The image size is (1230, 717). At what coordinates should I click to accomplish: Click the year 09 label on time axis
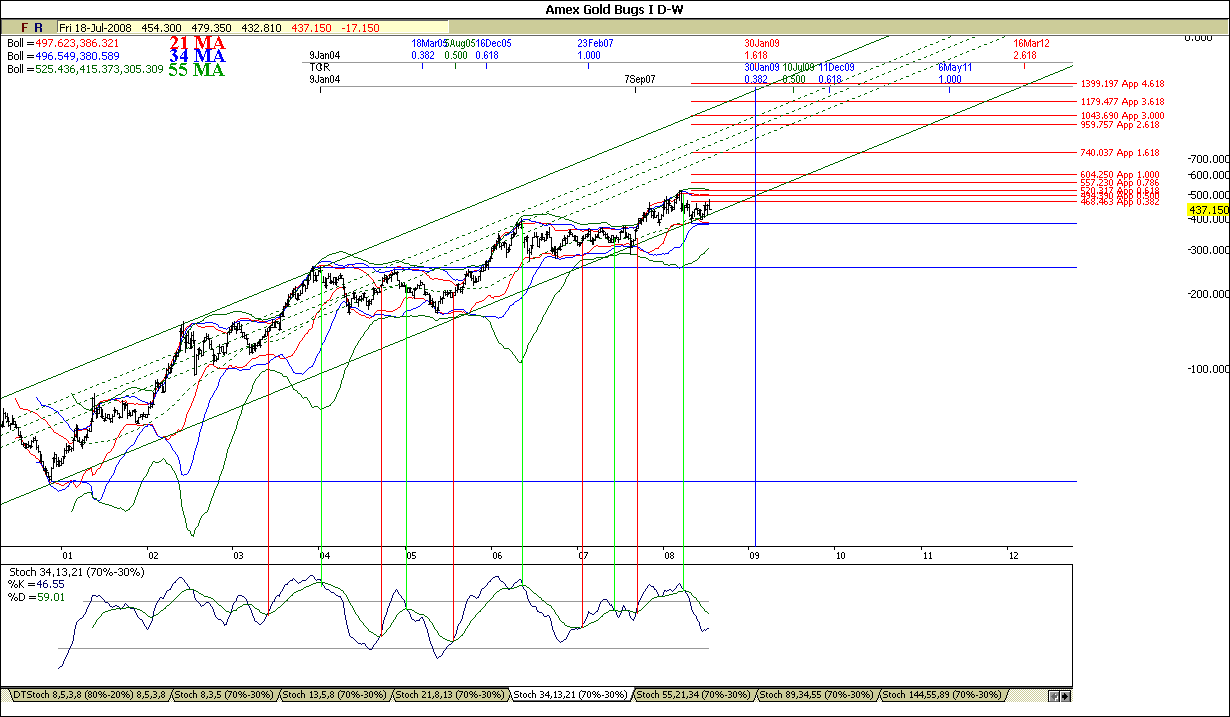coord(754,554)
